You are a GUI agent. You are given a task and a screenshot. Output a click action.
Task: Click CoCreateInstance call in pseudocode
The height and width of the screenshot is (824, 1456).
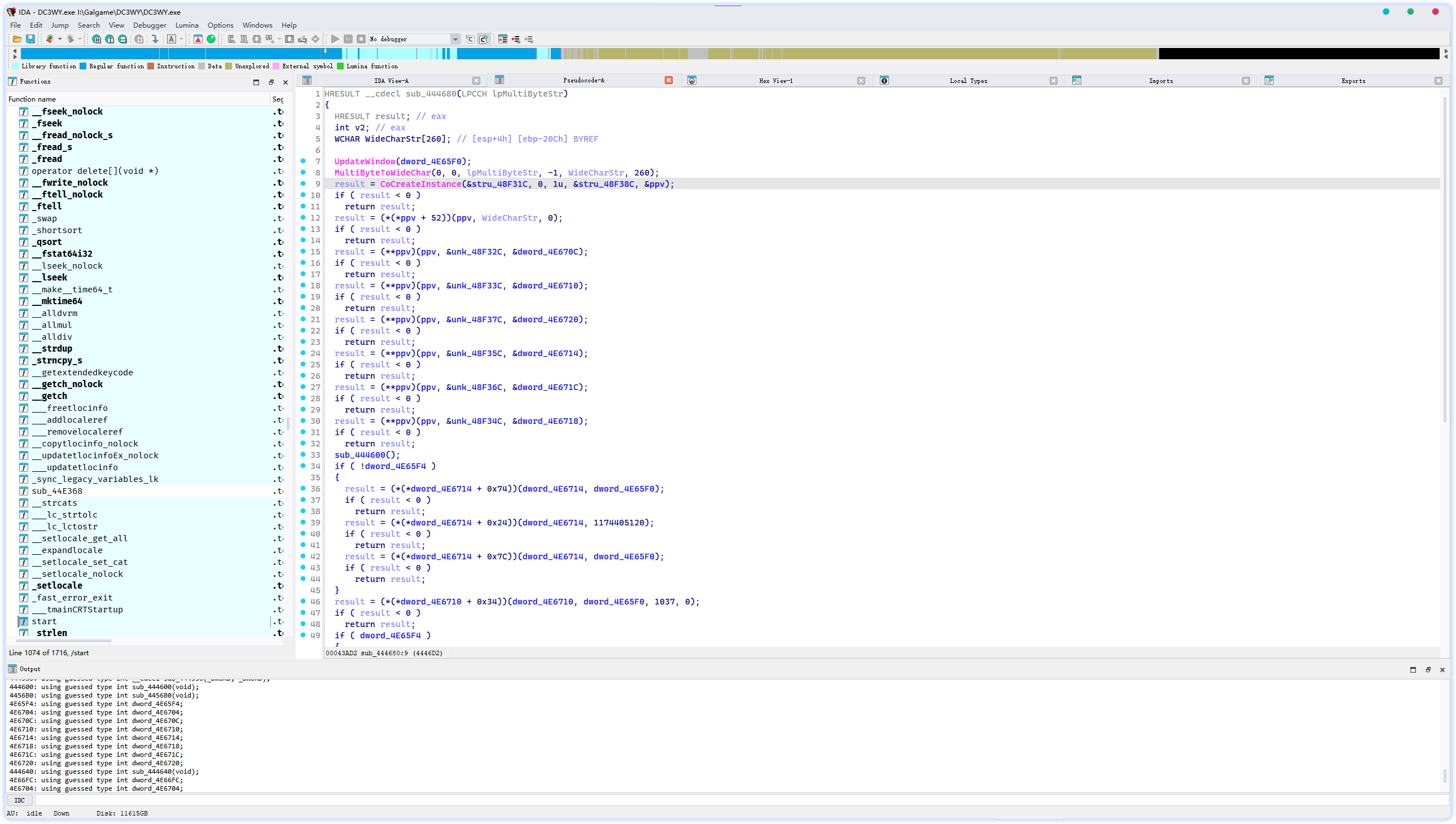point(420,184)
